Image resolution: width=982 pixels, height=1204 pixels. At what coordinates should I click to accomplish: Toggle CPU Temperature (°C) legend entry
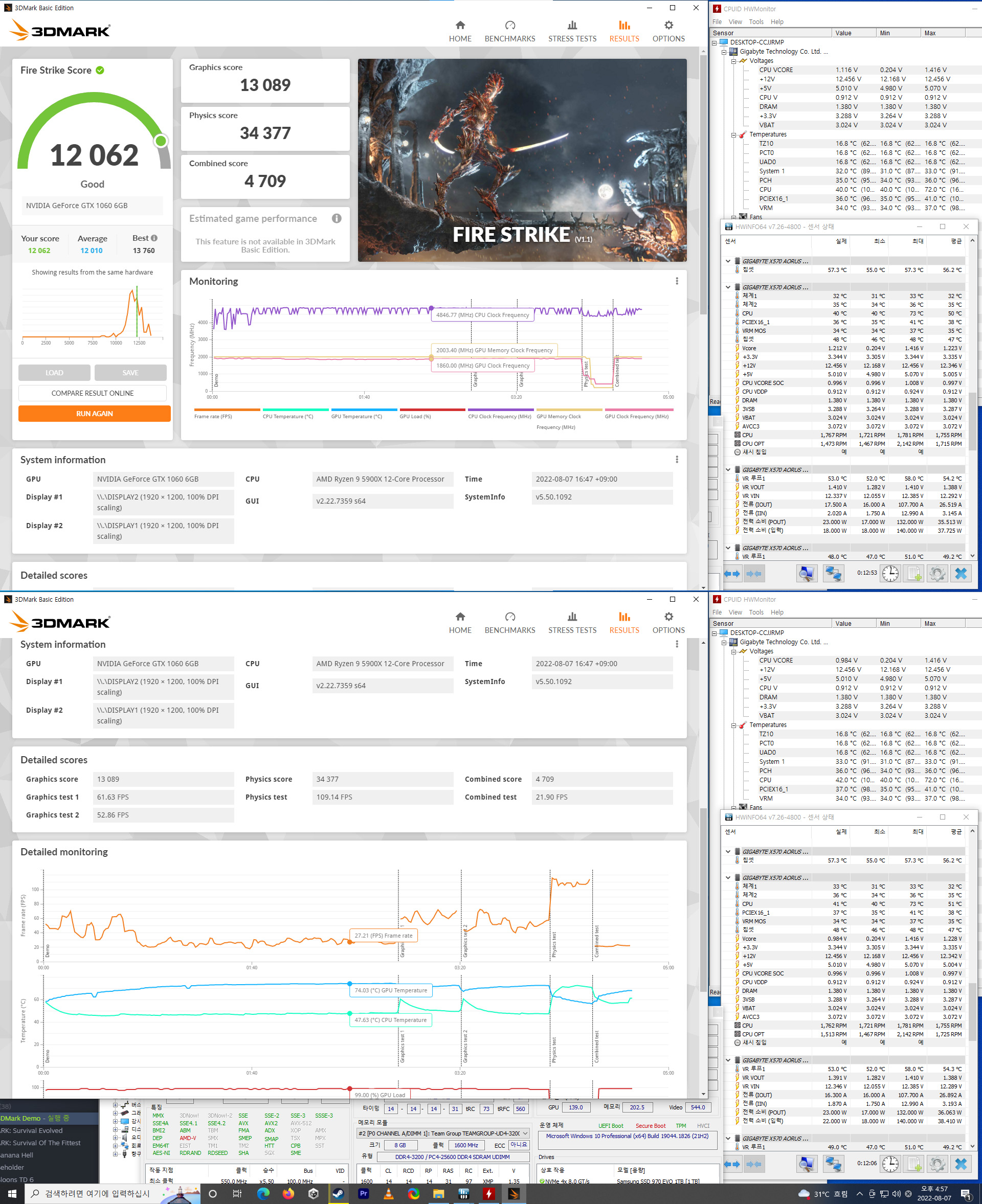click(287, 416)
